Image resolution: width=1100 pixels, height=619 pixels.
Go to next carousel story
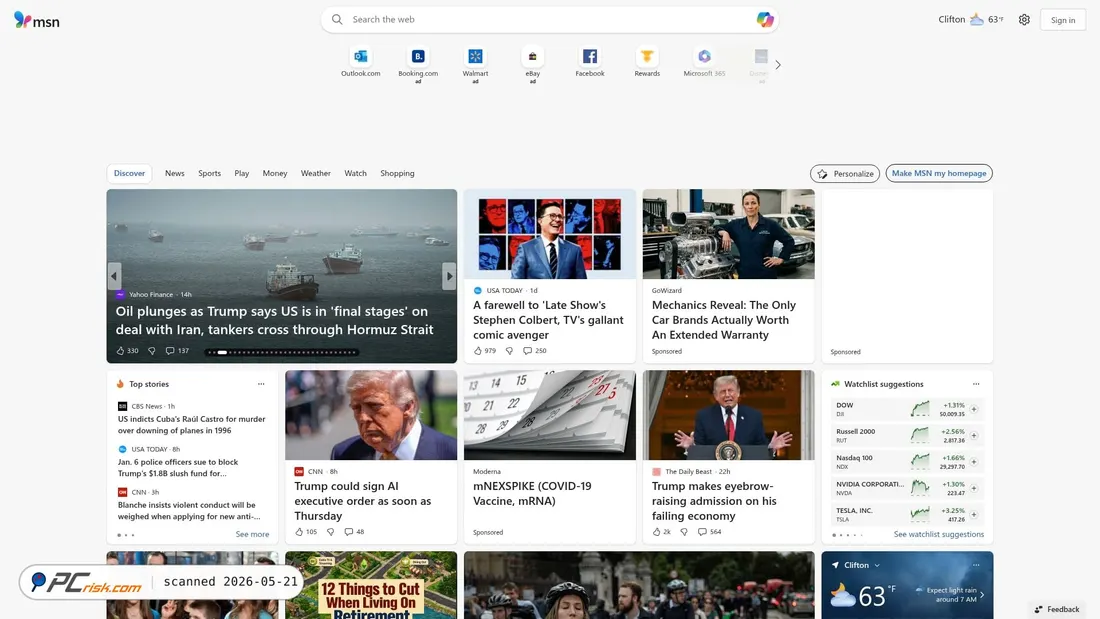click(450, 277)
